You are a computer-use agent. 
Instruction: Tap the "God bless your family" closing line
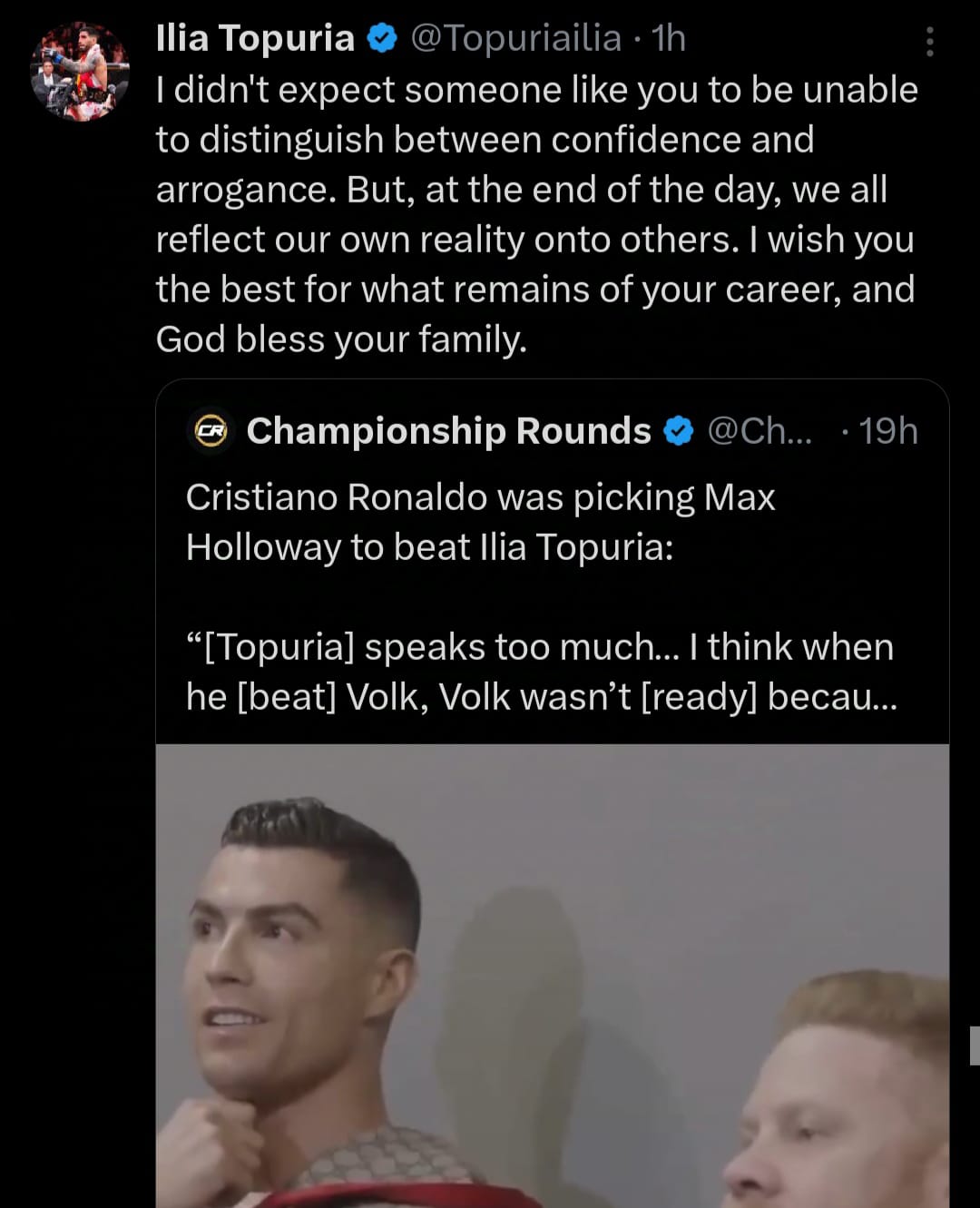[341, 339]
